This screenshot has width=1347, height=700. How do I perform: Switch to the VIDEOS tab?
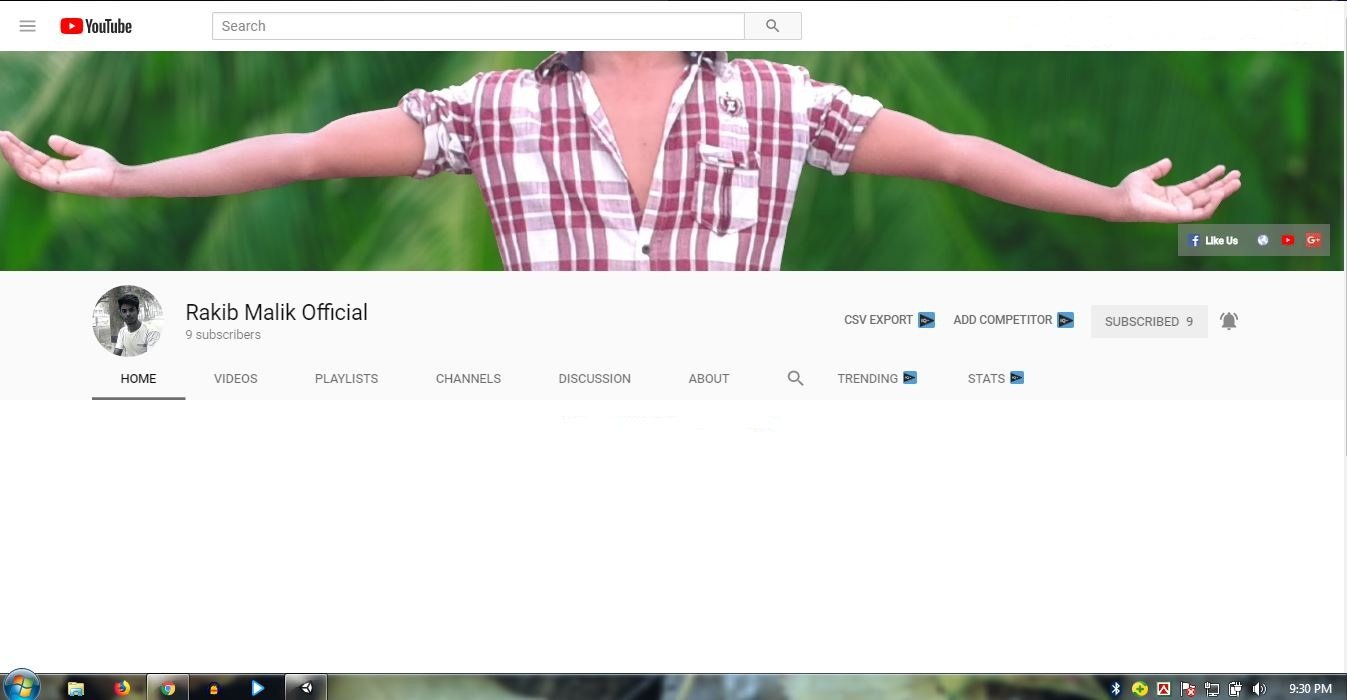(235, 378)
